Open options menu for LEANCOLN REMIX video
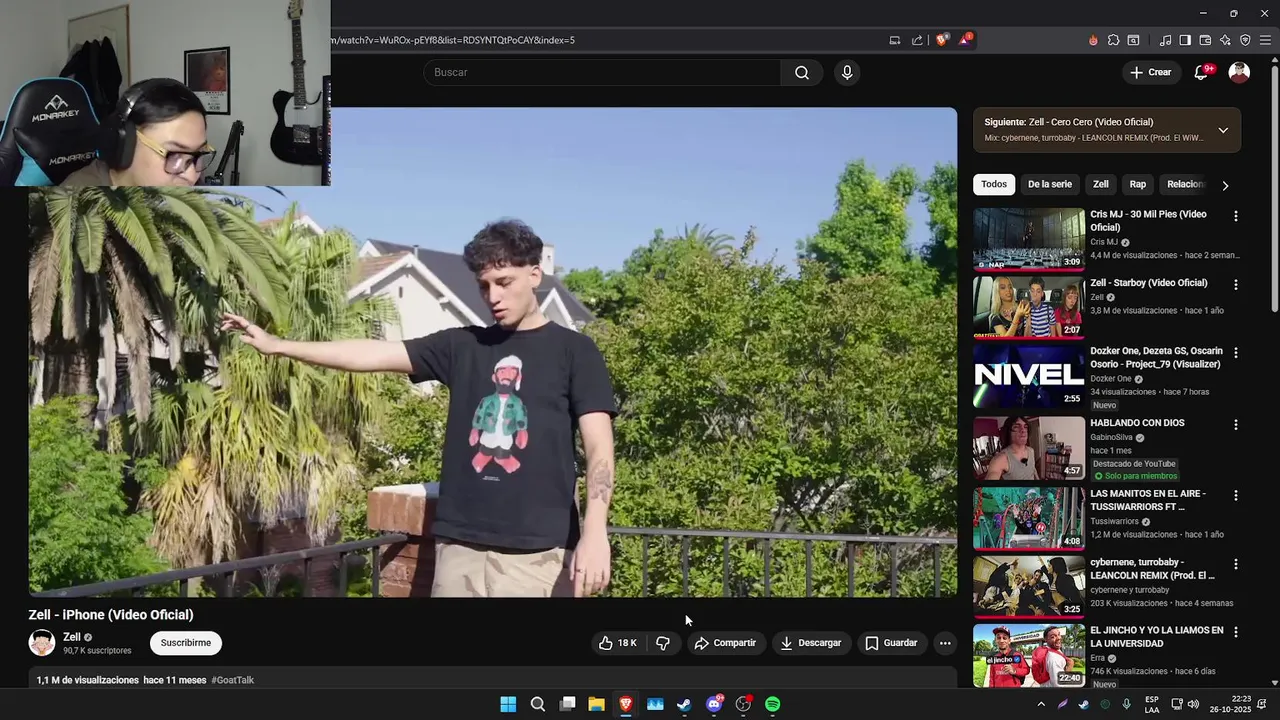The height and width of the screenshot is (720, 1280). (1235, 564)
